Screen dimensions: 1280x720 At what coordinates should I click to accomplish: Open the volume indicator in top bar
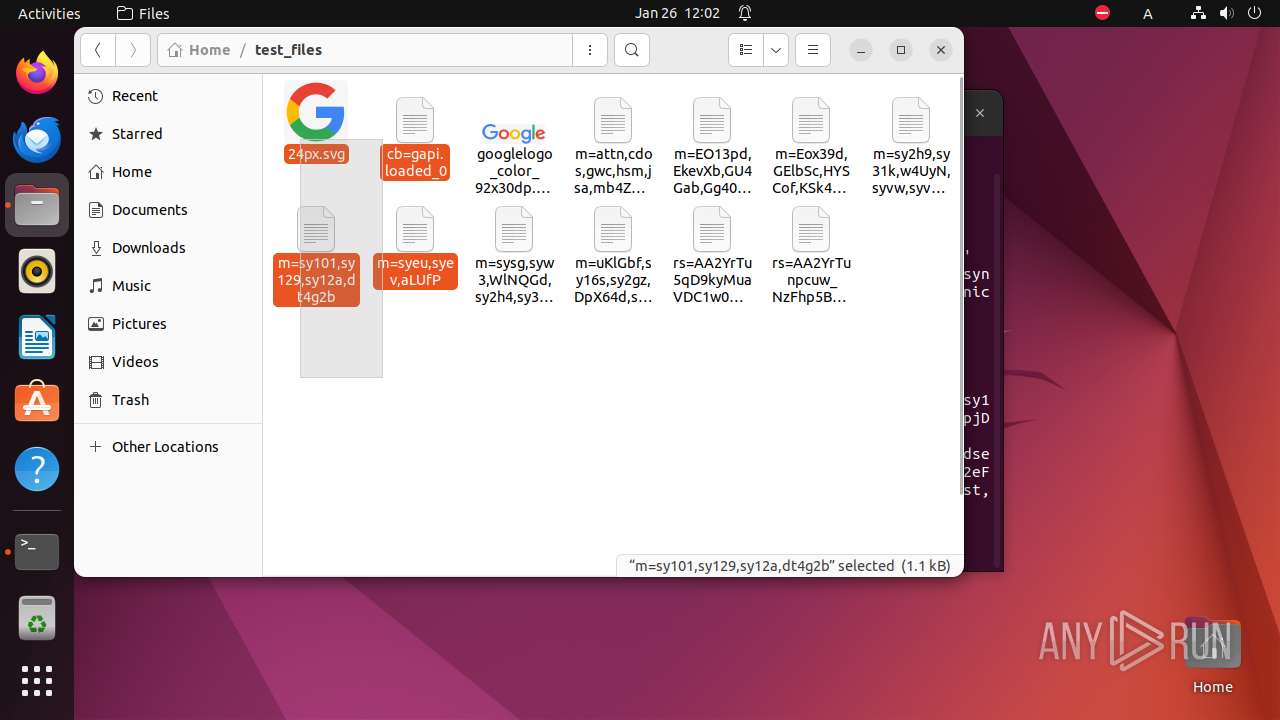pos(1229,13)
